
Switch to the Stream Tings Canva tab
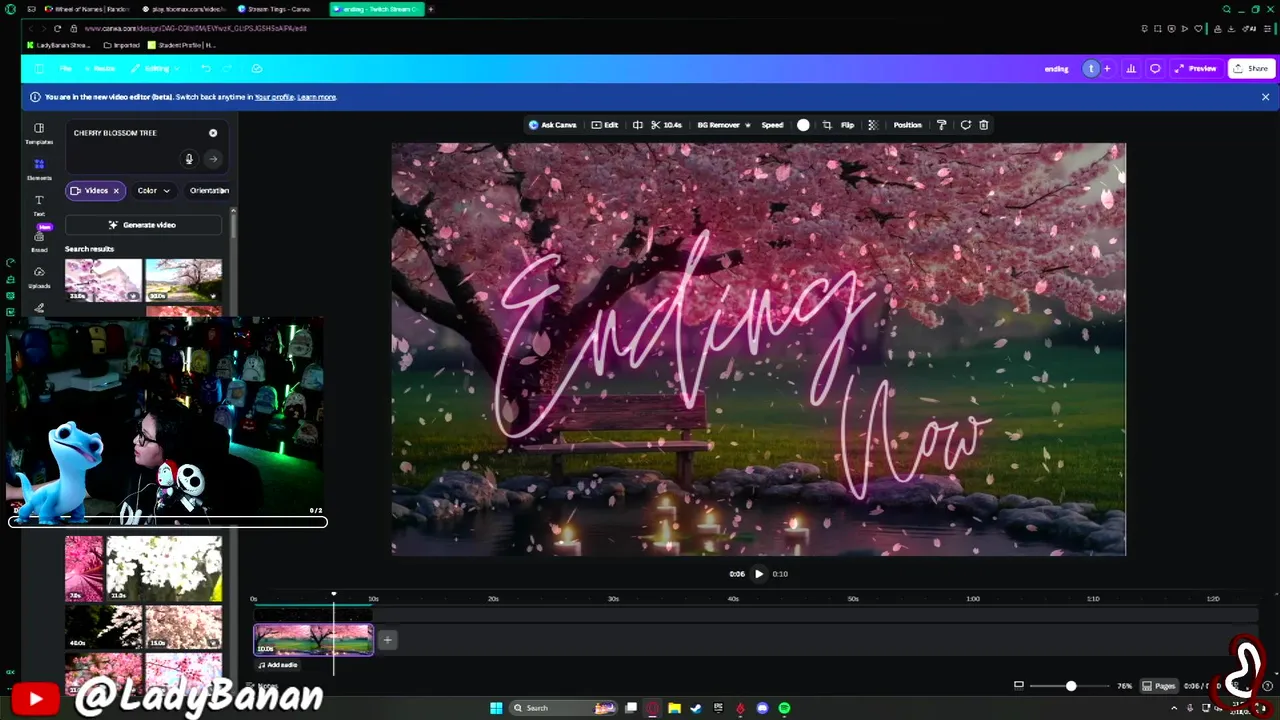point(275,9)
